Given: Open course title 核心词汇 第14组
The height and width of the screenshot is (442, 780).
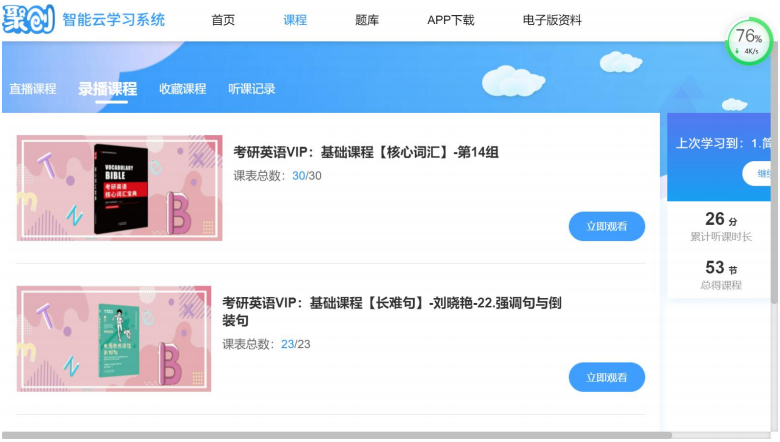Looking at the screenshot, I should 366,152.
